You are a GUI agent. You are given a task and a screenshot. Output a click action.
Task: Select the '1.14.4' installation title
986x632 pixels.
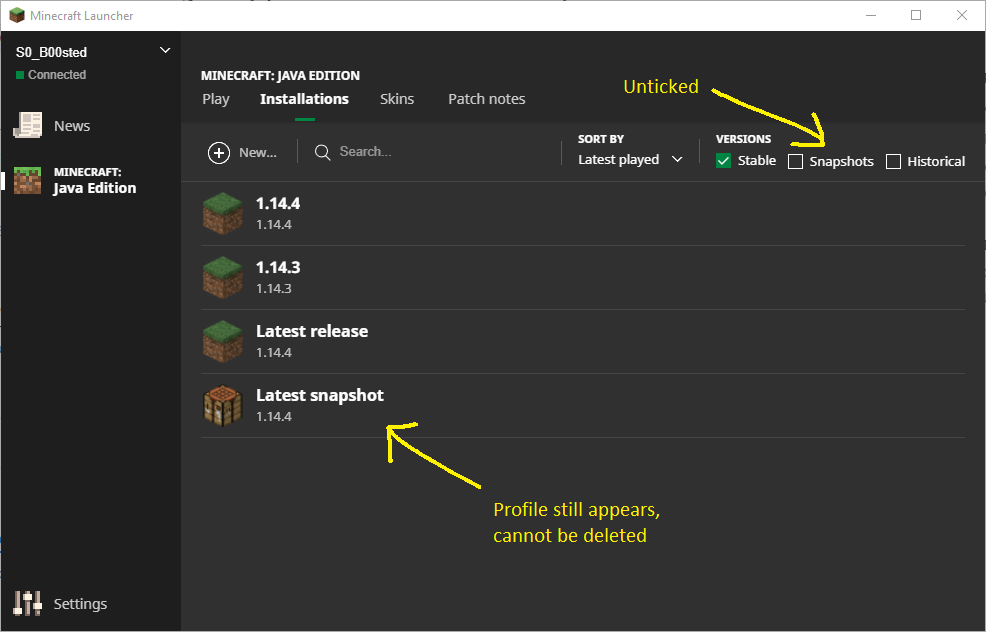tap(278, 203)
